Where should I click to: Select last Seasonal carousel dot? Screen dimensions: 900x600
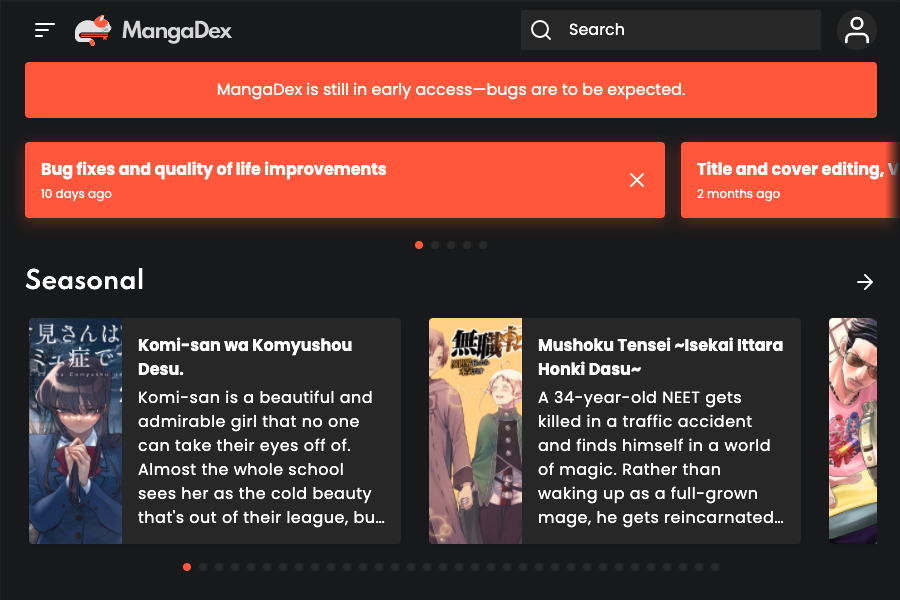tap(715, 567)
